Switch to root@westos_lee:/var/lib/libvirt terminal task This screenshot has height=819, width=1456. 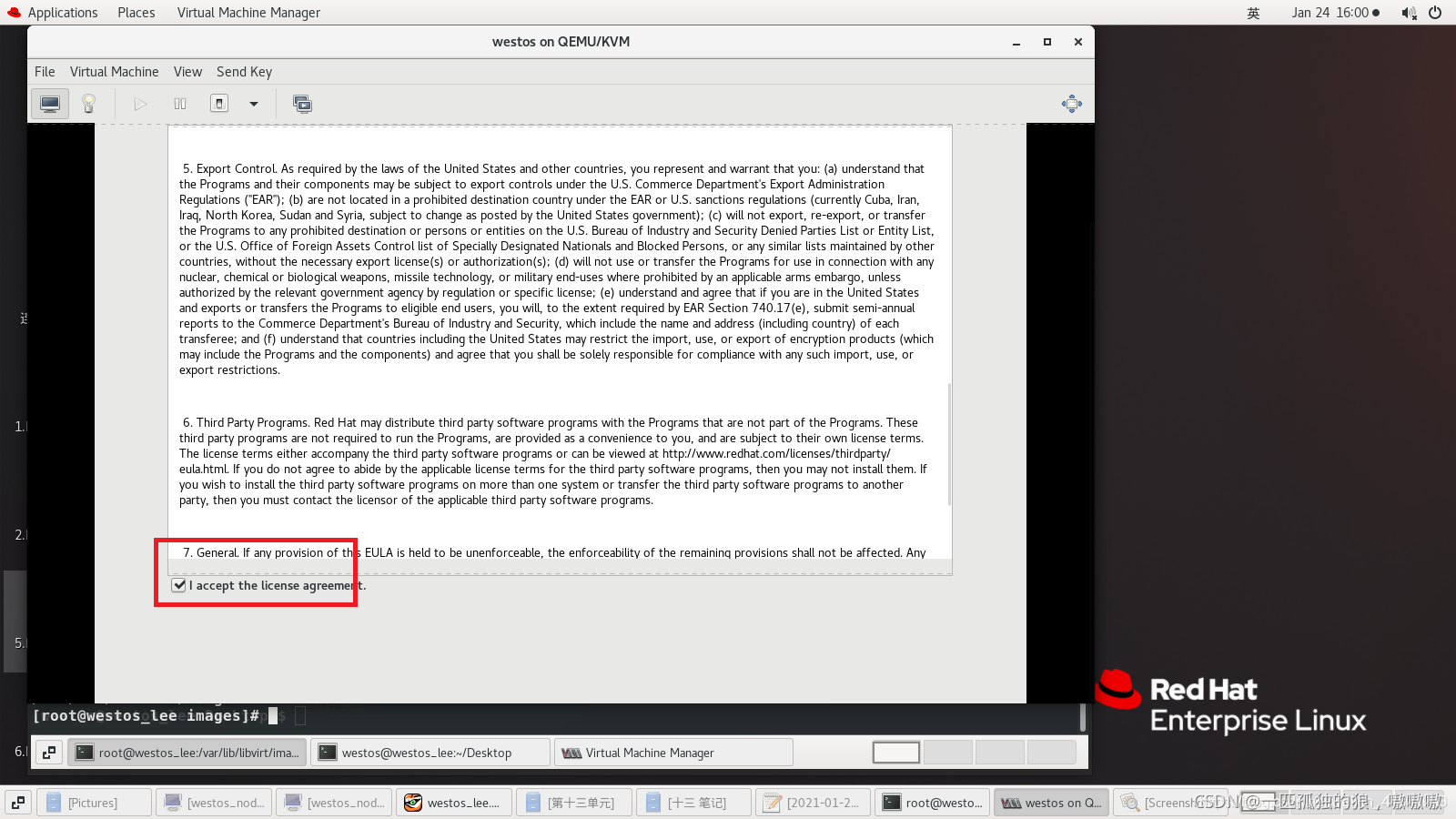(x=187, y=753)
